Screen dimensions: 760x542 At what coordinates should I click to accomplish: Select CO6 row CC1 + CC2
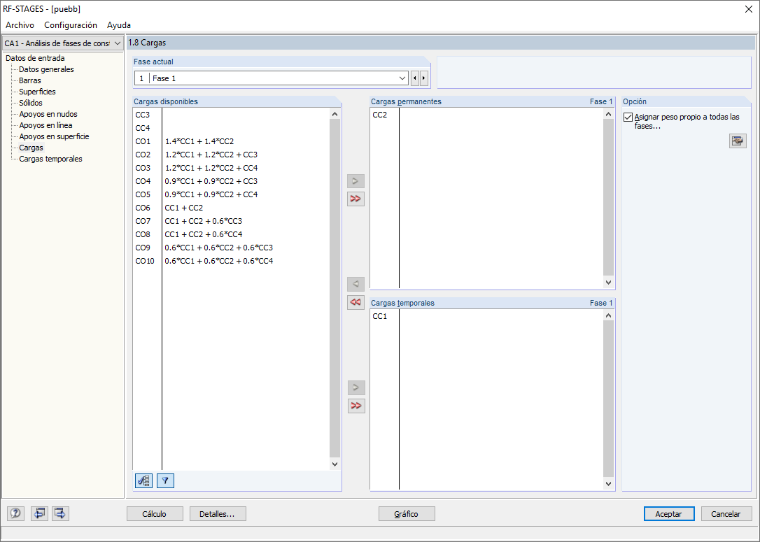[x=232, y=207]
